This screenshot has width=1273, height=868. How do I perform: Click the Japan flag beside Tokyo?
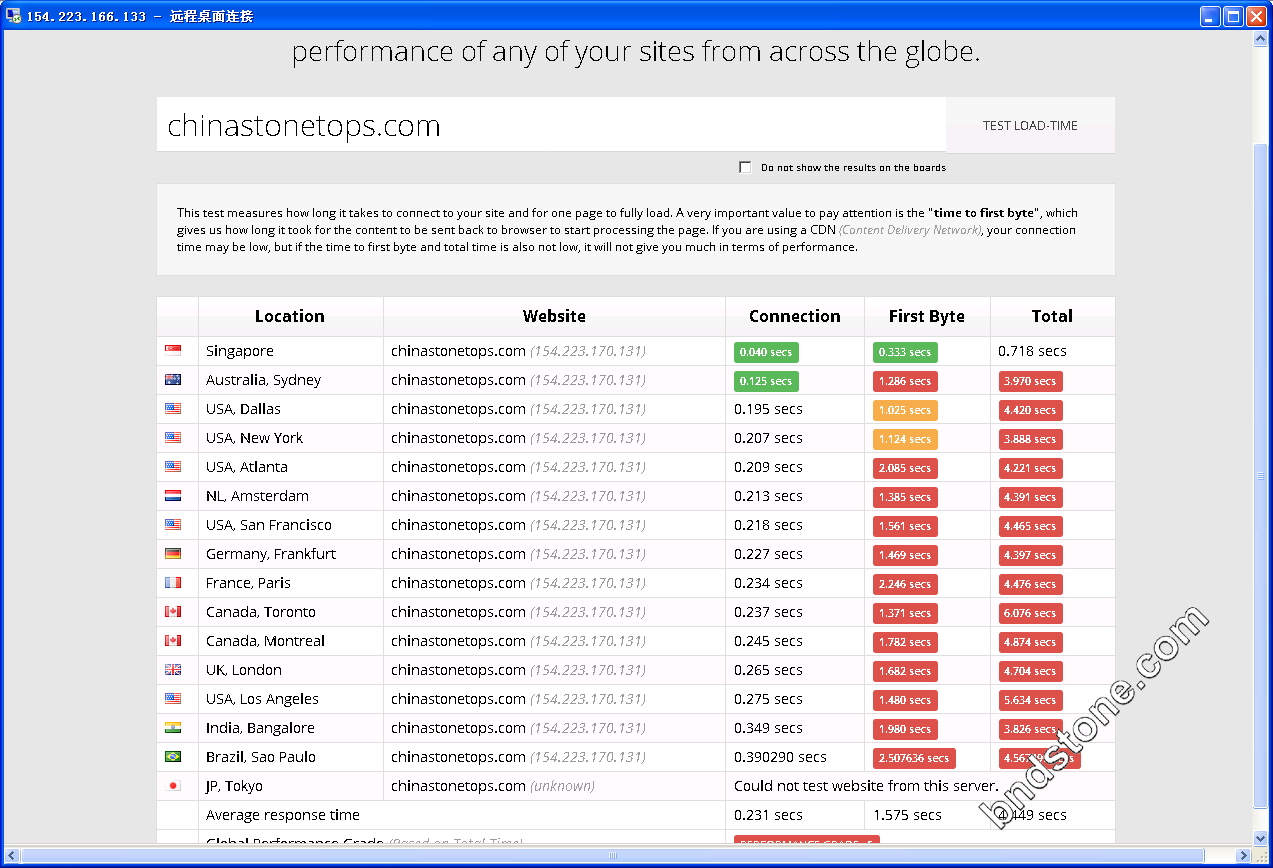[x=173, y=786]
